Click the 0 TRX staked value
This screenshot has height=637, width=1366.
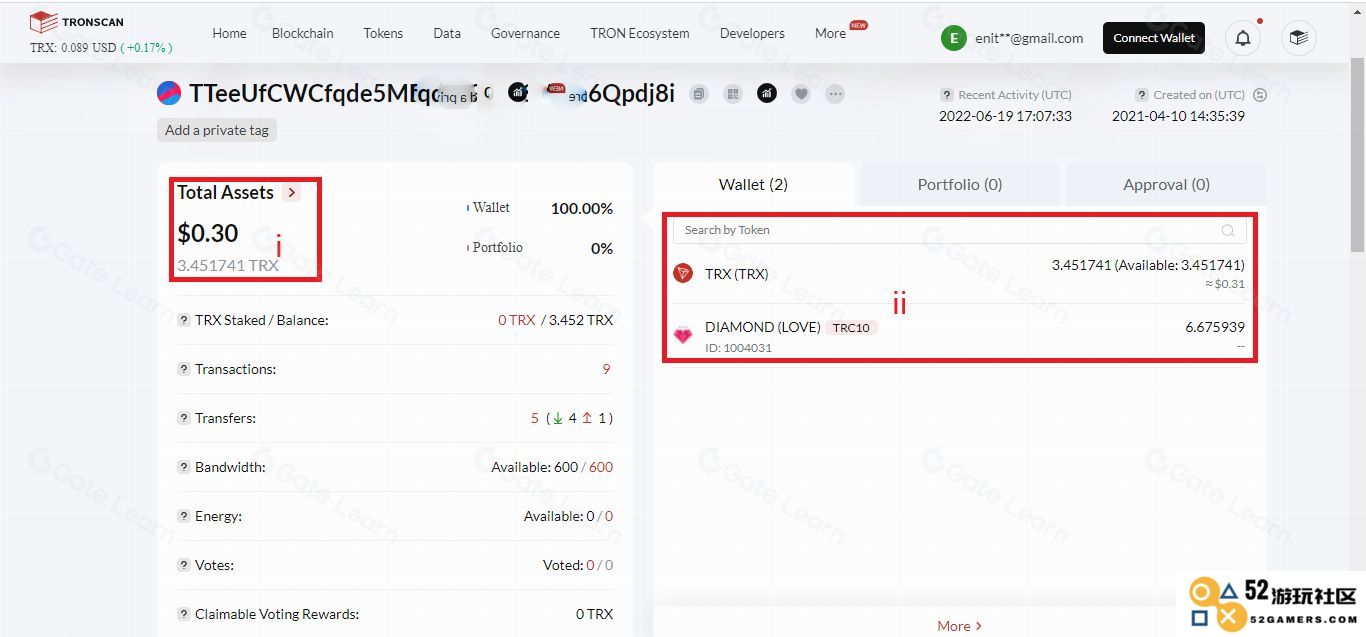pos(517,320)
